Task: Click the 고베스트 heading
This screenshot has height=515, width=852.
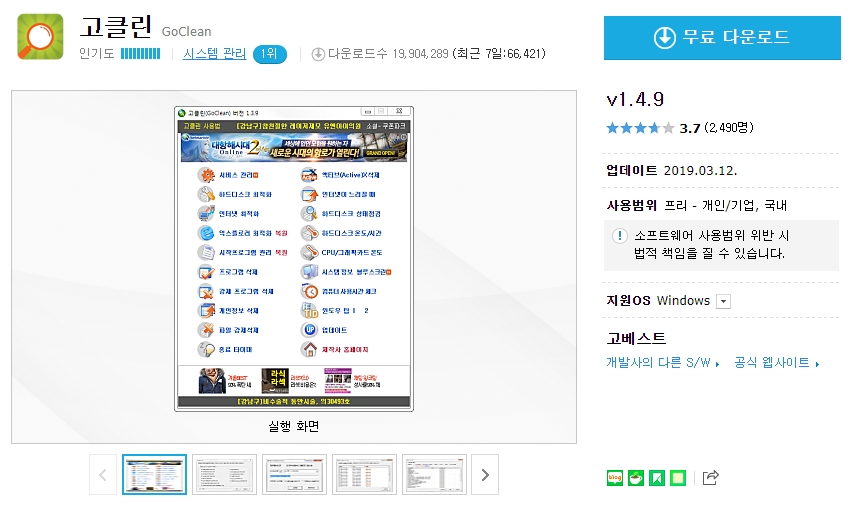Action: pyautogui.click(x=636, y=338)
